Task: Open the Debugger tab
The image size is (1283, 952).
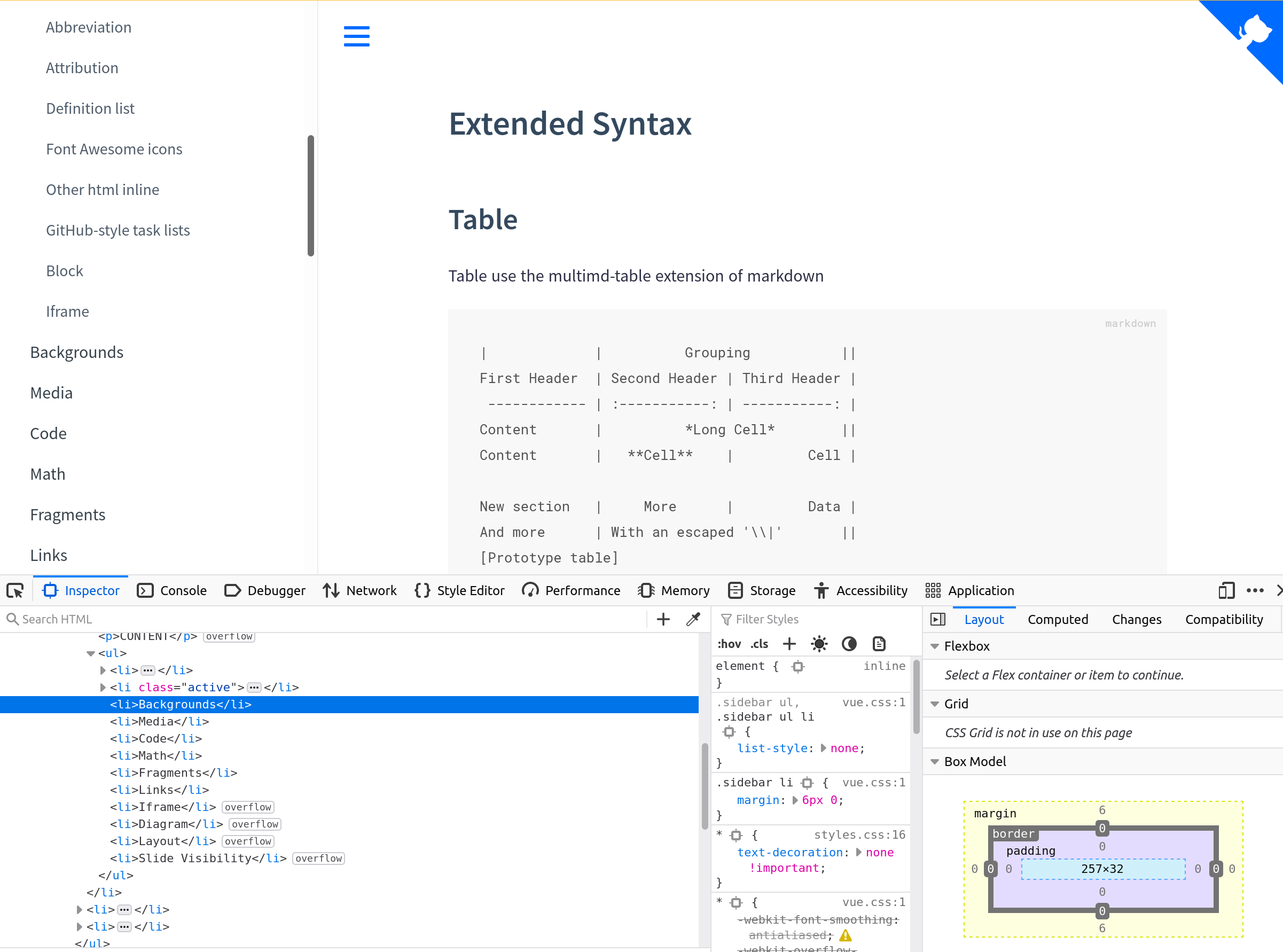Action: pyautogui.click(x=265, y=591)
